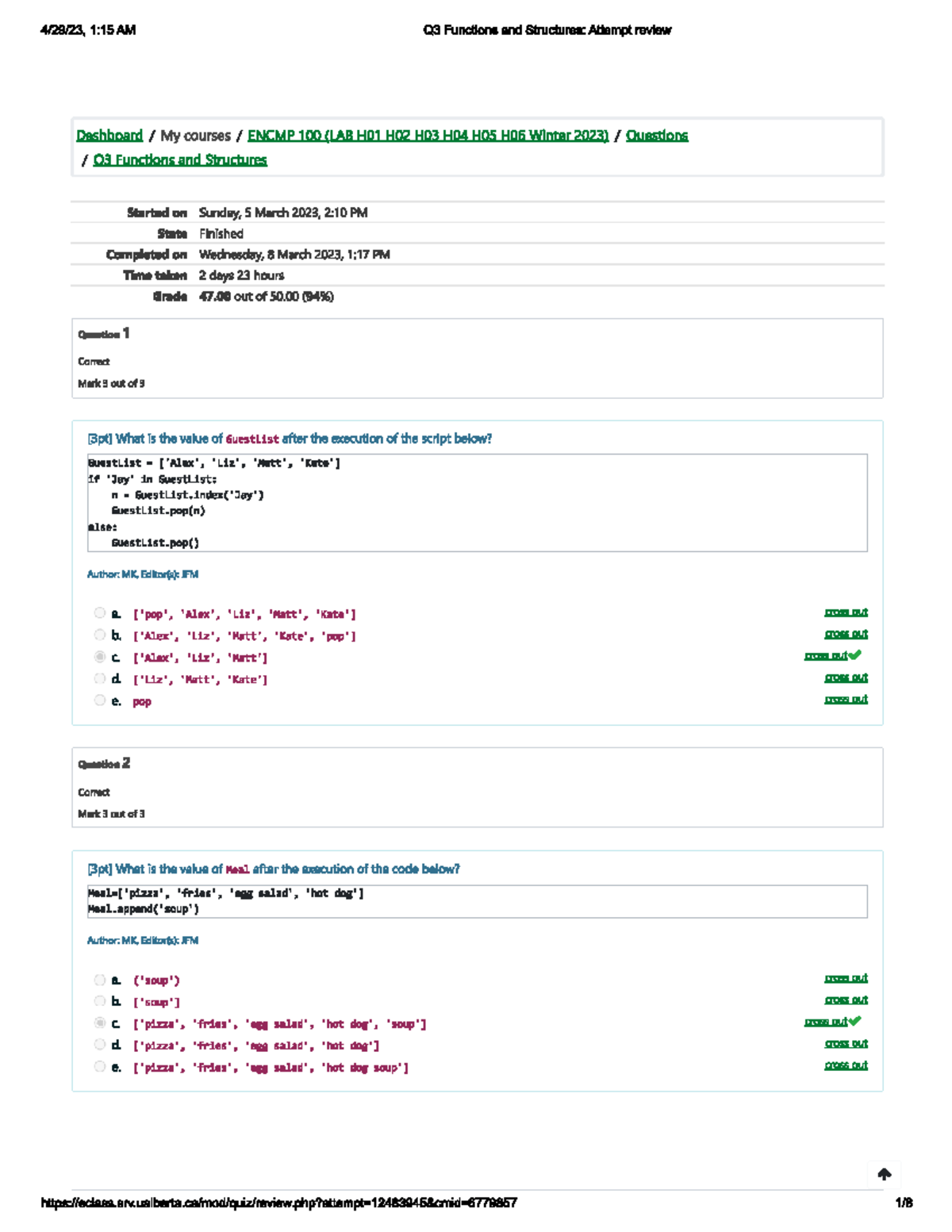
Task: Open the Dashboard breadcrumb link
Action: 109,136
